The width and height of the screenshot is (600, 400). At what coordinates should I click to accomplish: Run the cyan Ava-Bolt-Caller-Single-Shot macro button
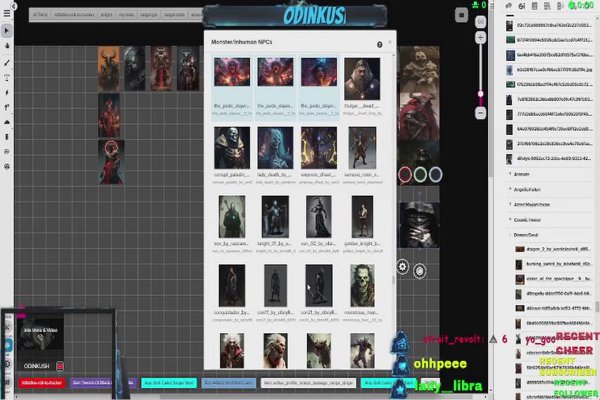click(169, 383)
